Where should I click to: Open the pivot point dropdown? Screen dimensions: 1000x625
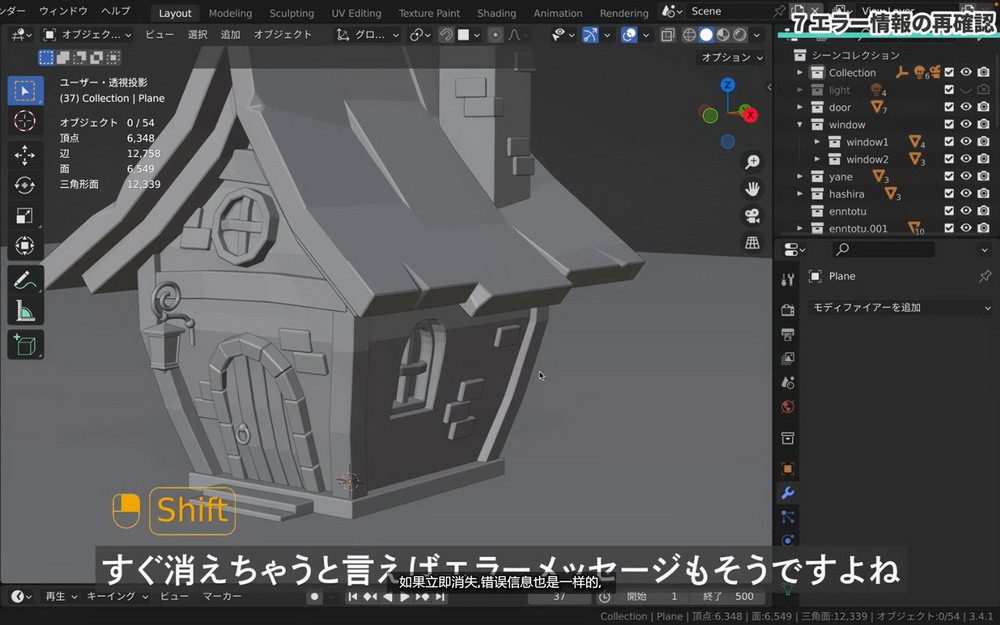[420, 34]
